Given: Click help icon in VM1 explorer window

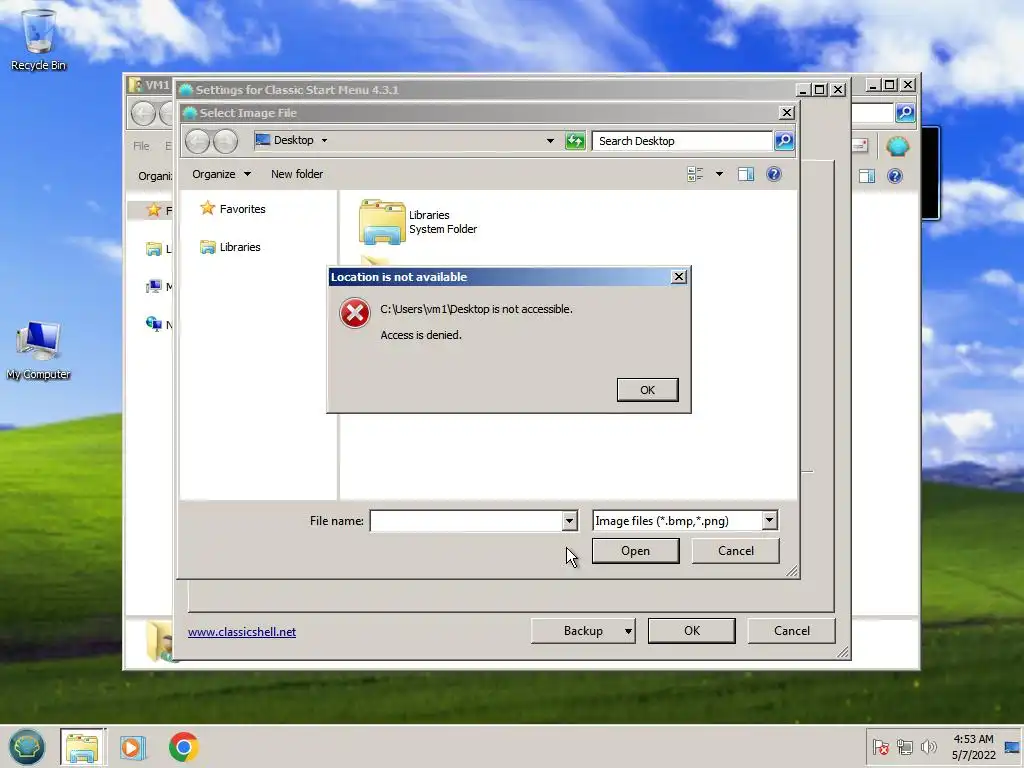Looking at the screenshot, I should pos(895,176).
